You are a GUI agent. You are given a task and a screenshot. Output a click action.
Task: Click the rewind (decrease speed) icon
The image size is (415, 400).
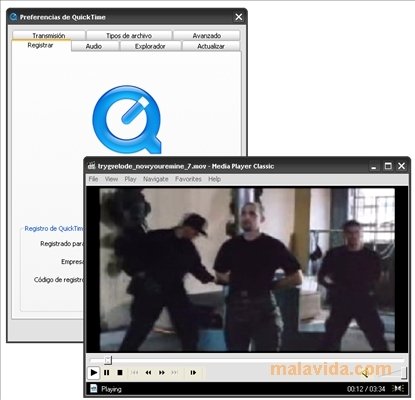pyautogui.click(x=148, y=372)
